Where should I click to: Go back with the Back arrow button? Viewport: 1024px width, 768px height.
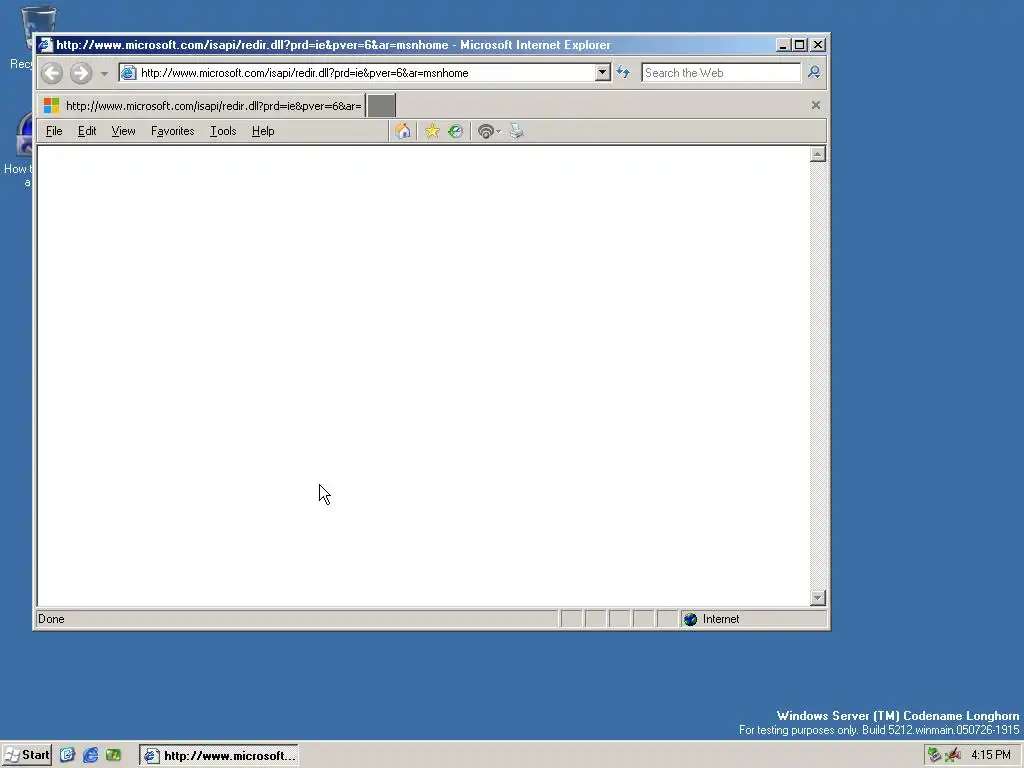pyautogui.click(x=52, y=72)
